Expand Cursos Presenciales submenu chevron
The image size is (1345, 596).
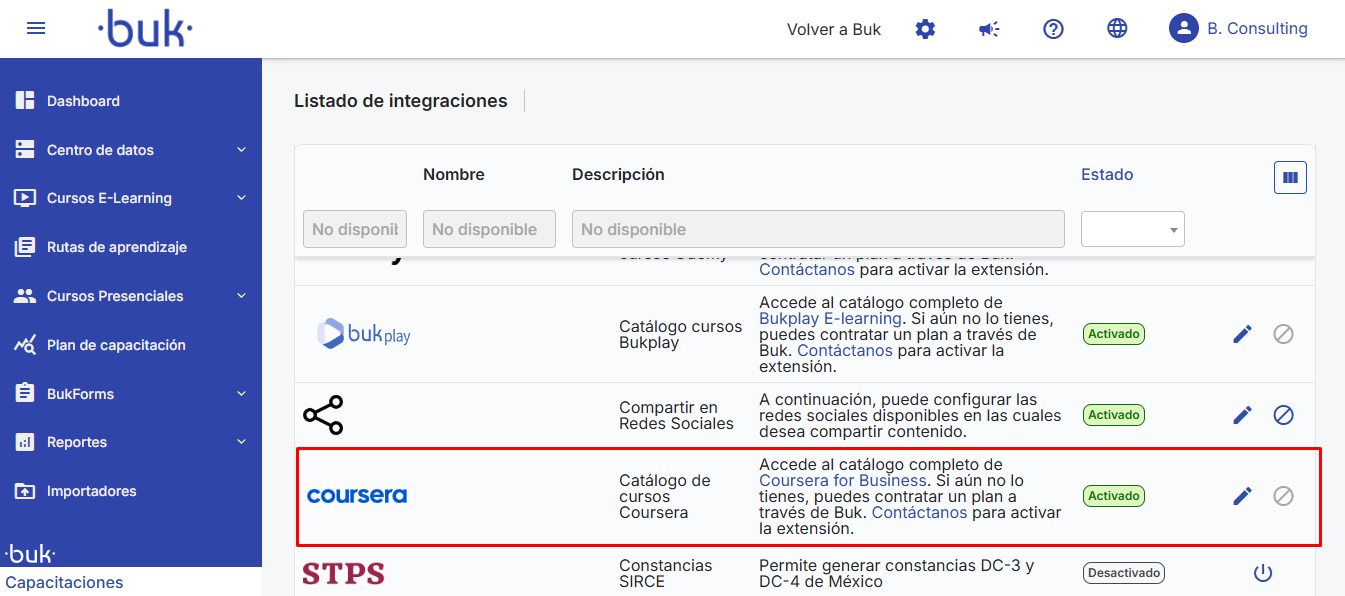click(x=241, y=296)
